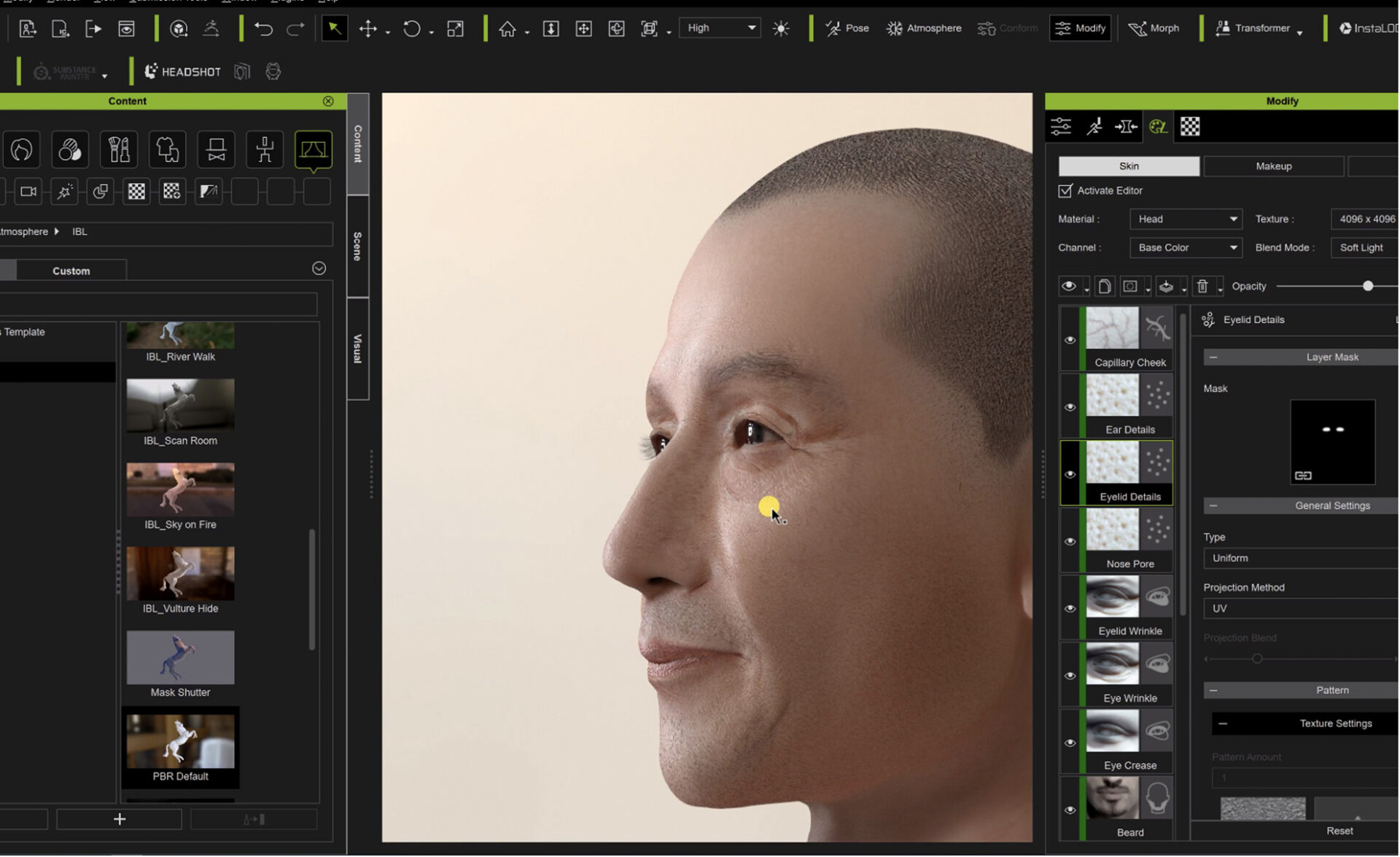
Task: Select the arrow Select tool
Action: click(334, 28)
